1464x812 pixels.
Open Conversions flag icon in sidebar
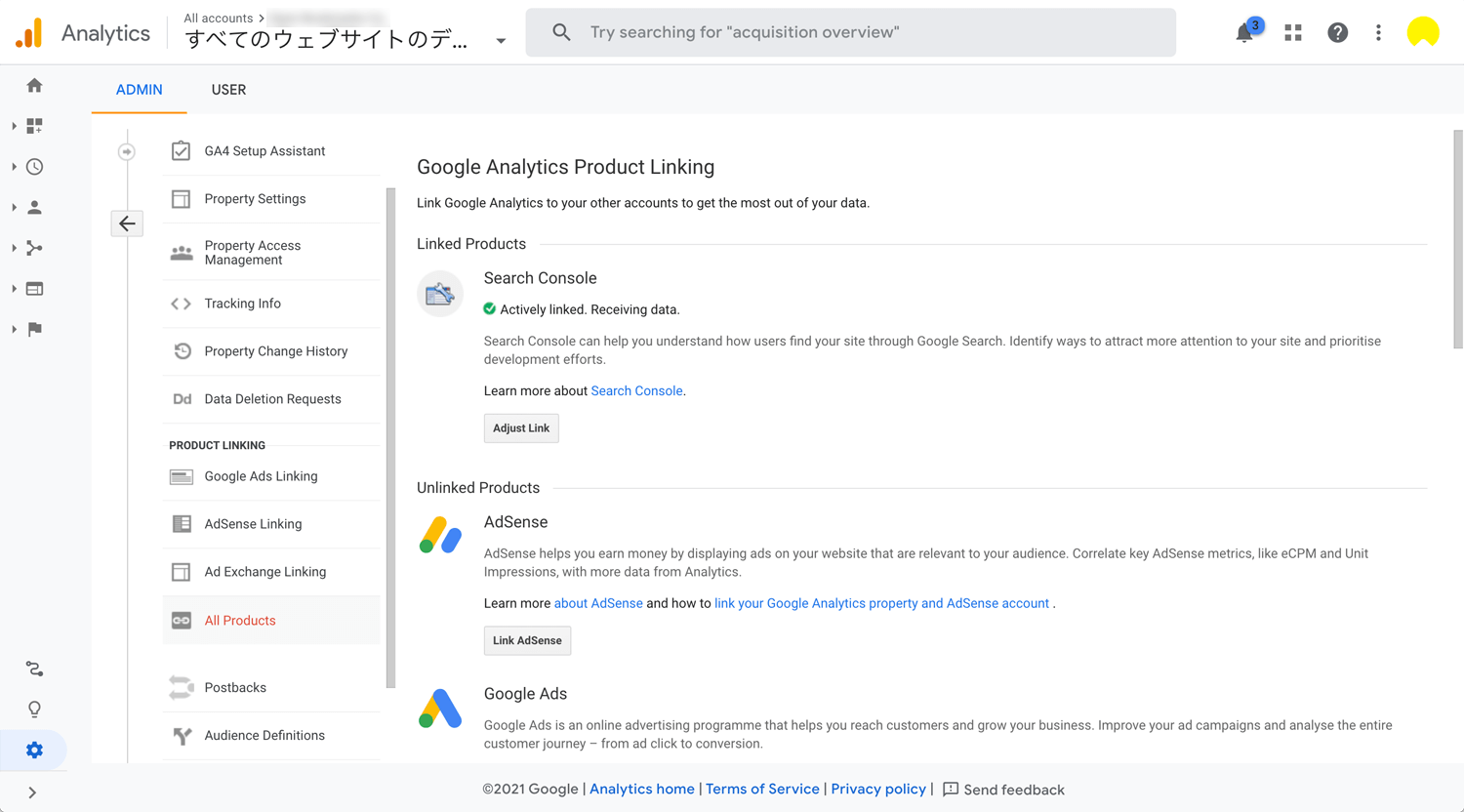(34, 329)
